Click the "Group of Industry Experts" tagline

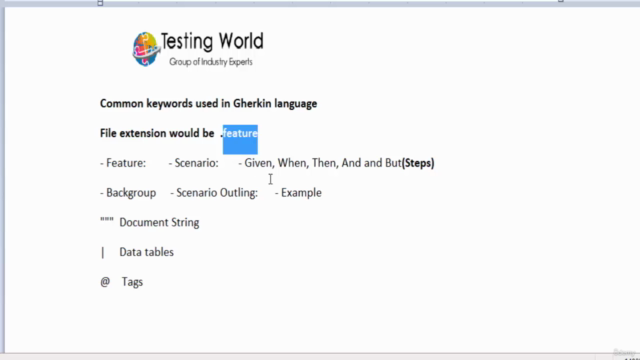click(211, 62)
